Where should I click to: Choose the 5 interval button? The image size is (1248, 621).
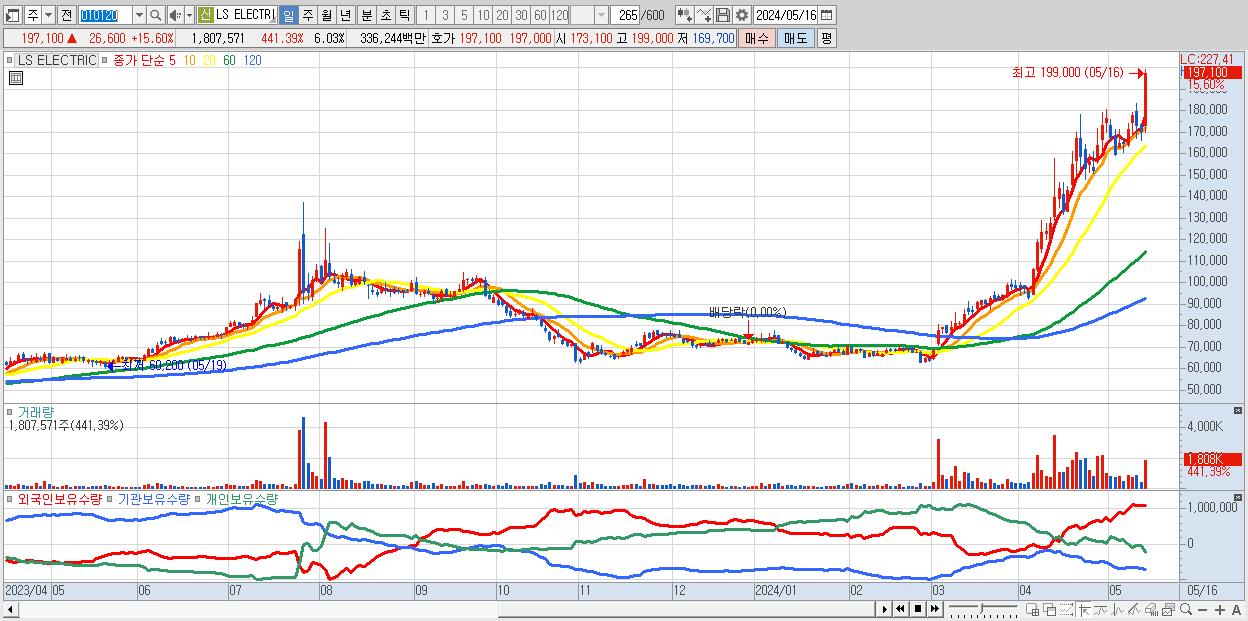[464, 15]
